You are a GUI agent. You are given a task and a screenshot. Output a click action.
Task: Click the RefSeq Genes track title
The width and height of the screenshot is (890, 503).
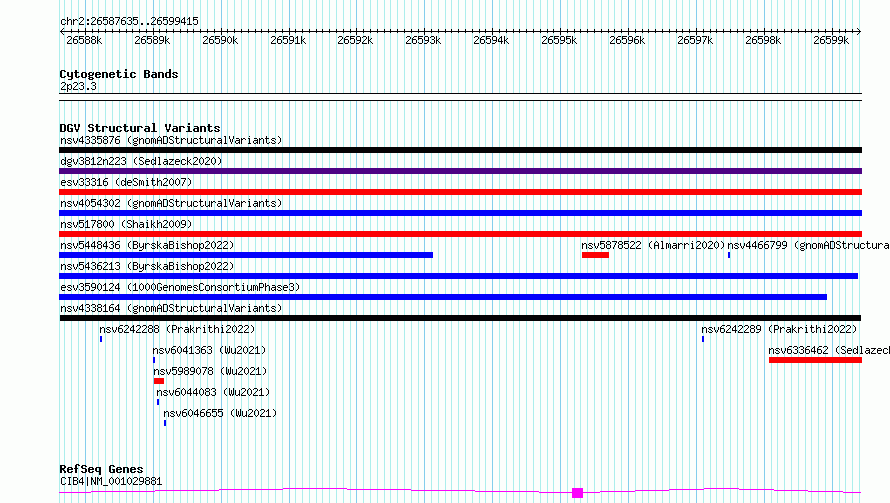[x=101, y=470]
